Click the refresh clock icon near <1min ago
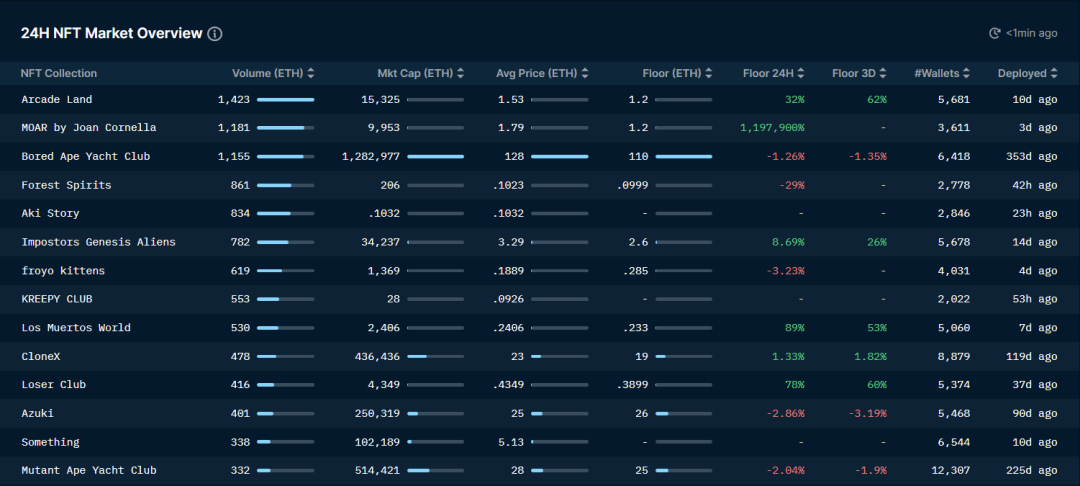This screenshot has height=486, width=1080. [x=995, y=33]
